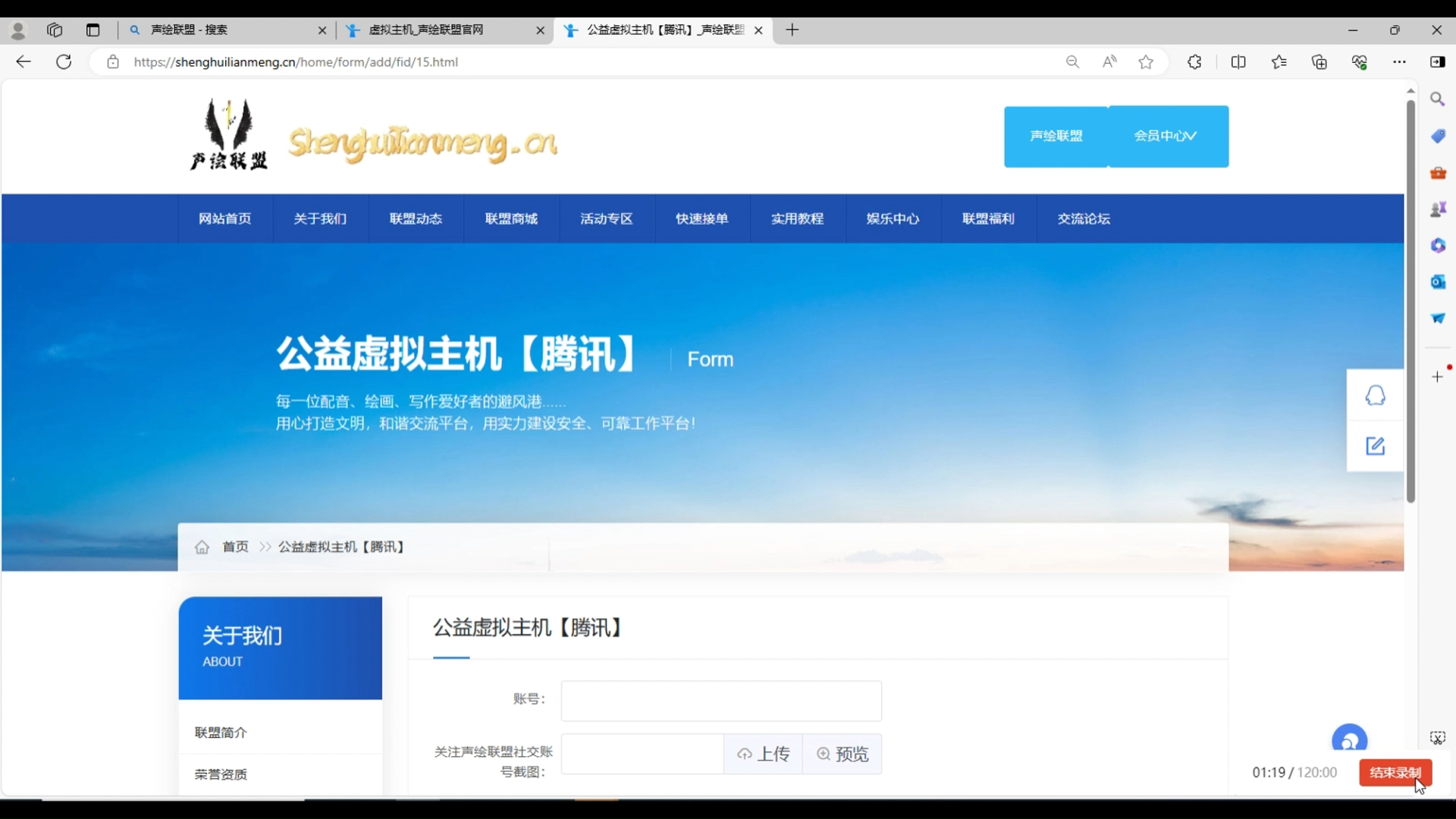The width and height of the screenshot is (1456, 819).
Task: Open 联盟商城 in the navigation bar
Action: pyautogui.click(x=512, y=218)
